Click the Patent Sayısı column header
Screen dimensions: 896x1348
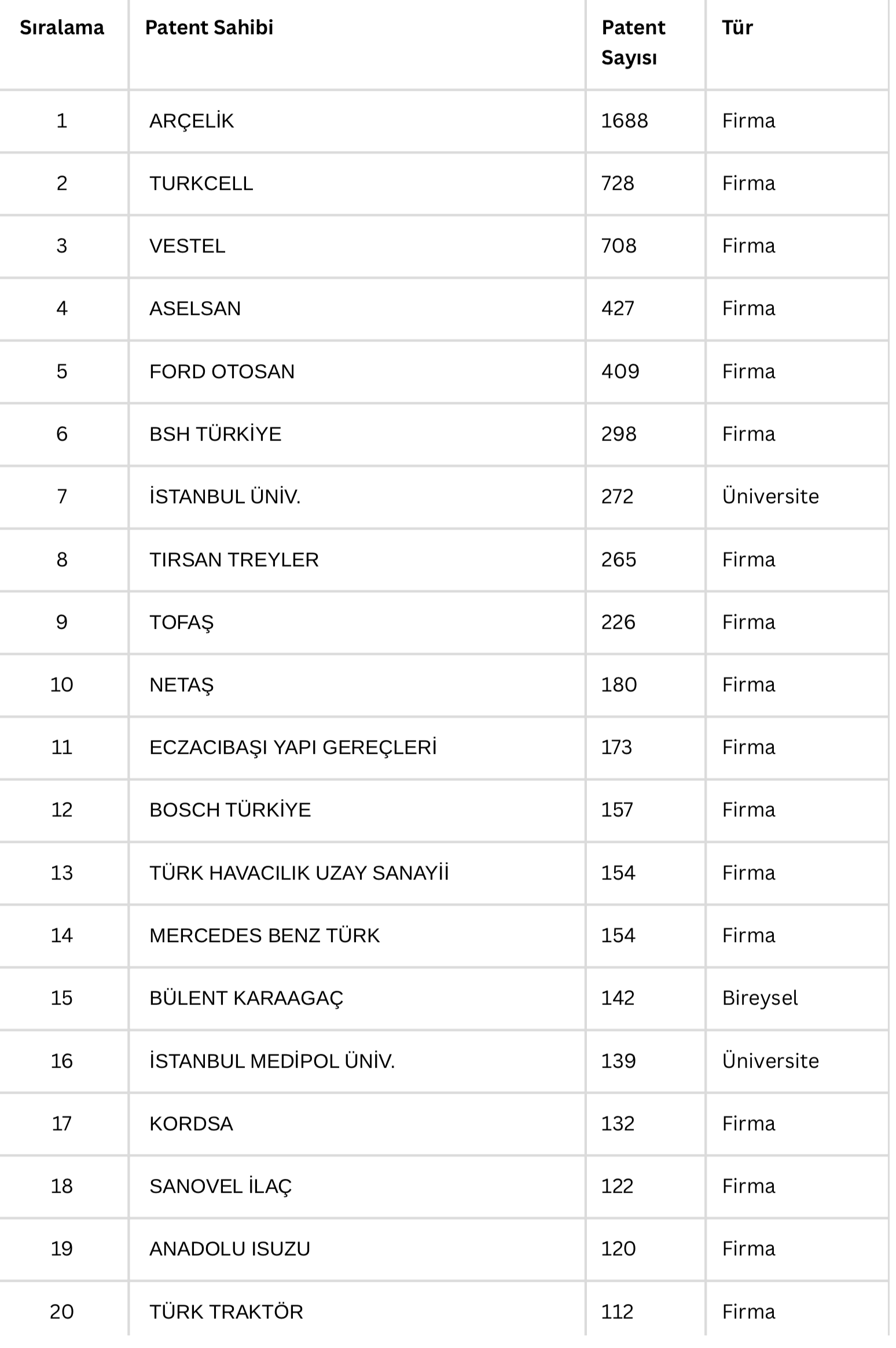[633, 42]
